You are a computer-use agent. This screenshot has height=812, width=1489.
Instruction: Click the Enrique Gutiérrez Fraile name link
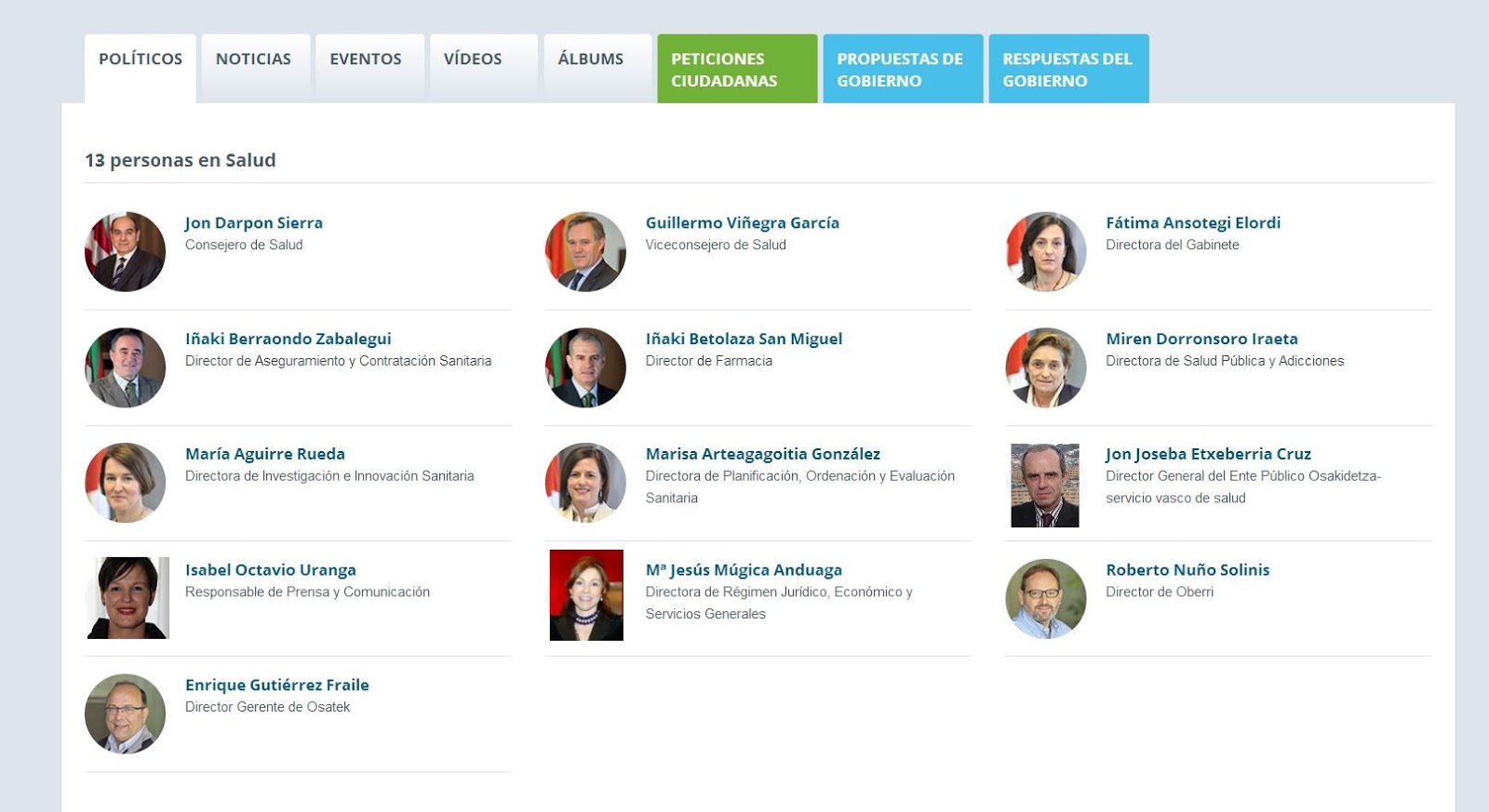[276, 686]
